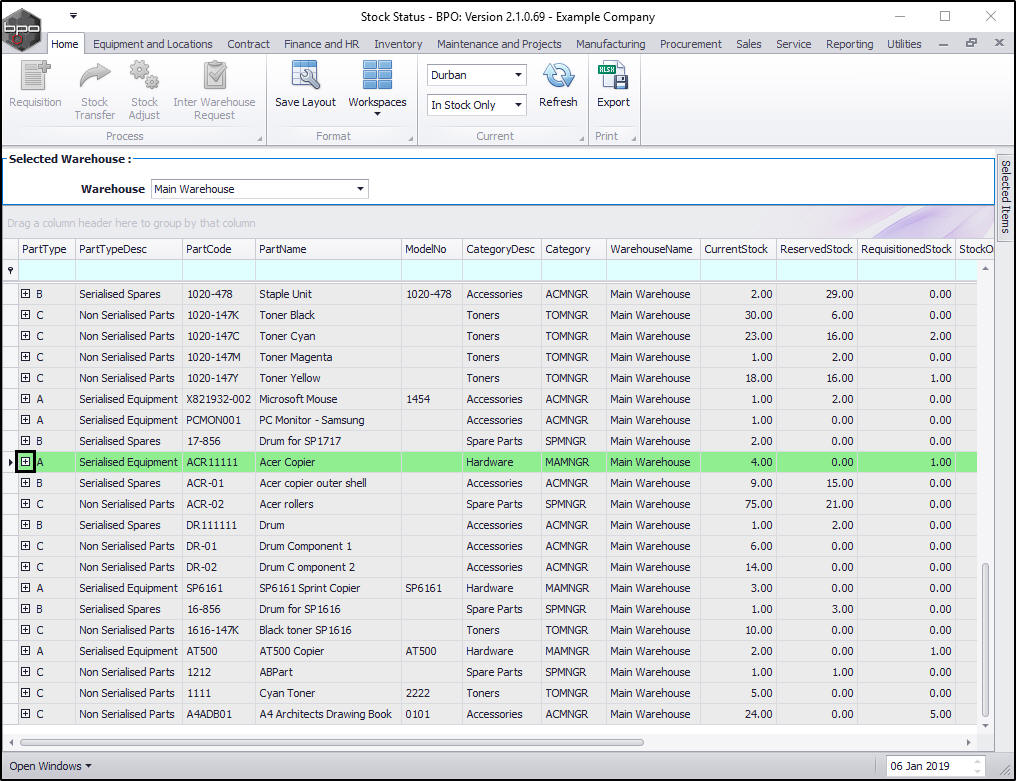Click the Refresh icon
The height and width of the screenshot is (781, 1016).
pos(558,78)
